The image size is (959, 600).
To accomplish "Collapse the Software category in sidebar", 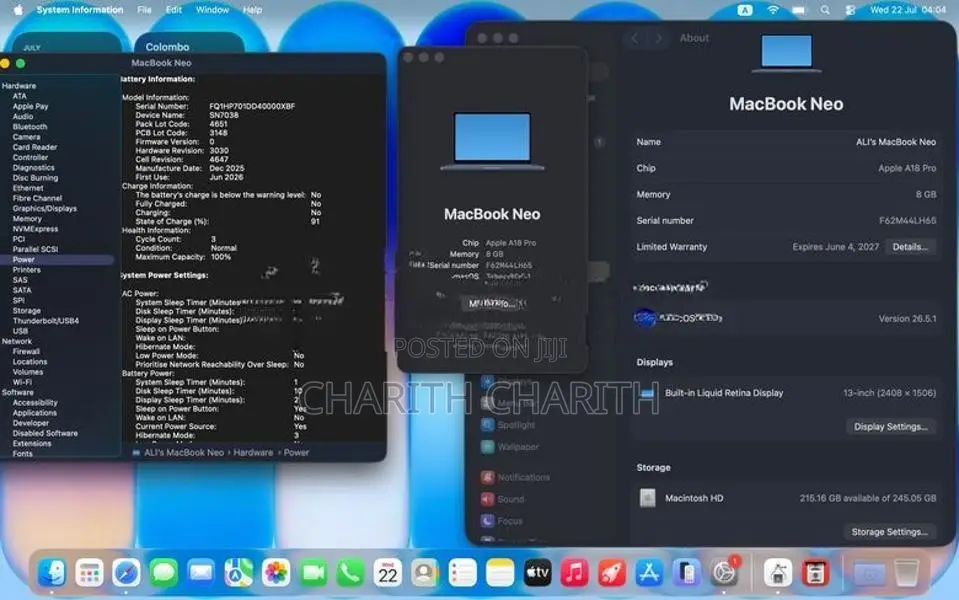I will 18,392.
